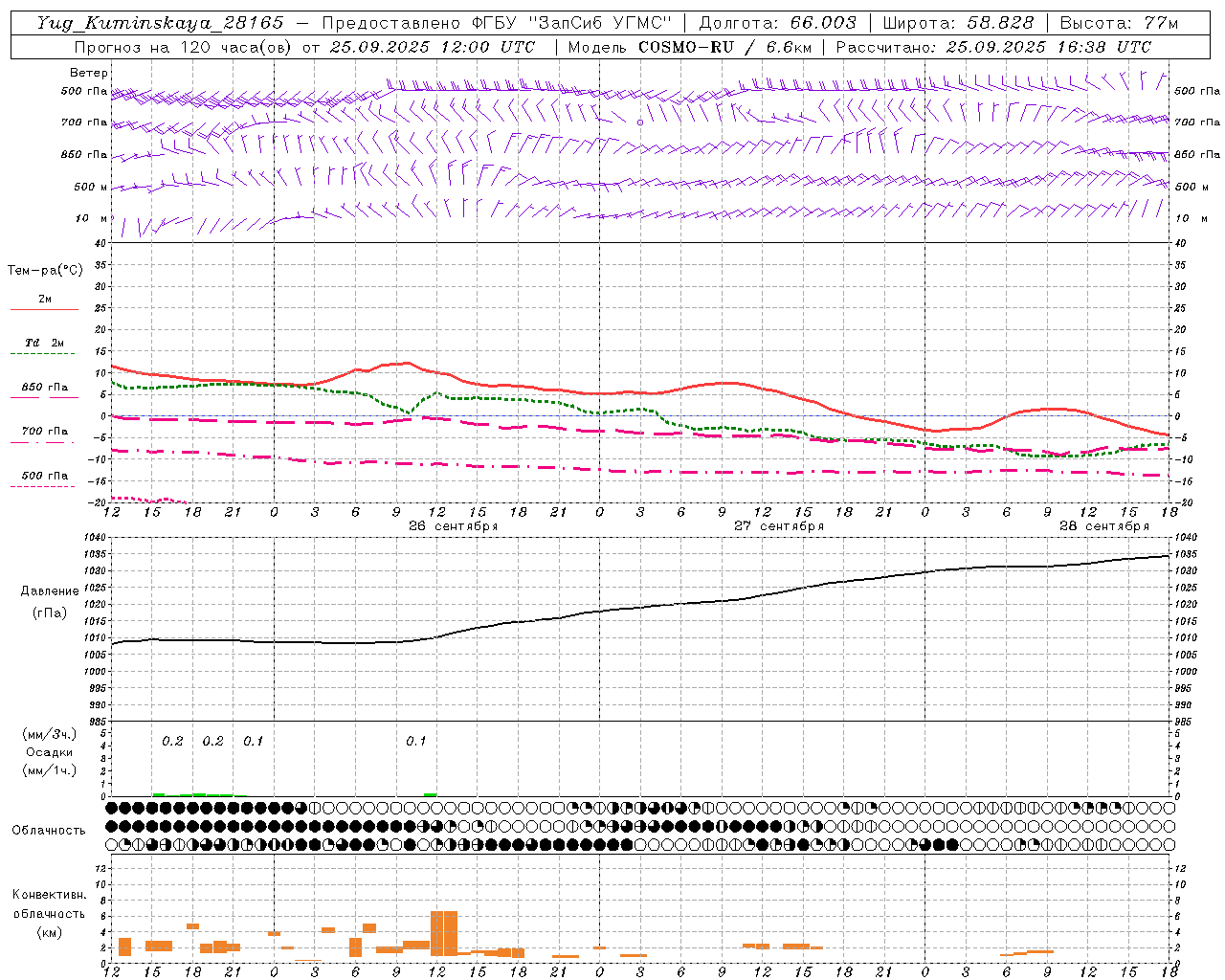
Task: Click the '27 сентября' date label
Action: 779,526
